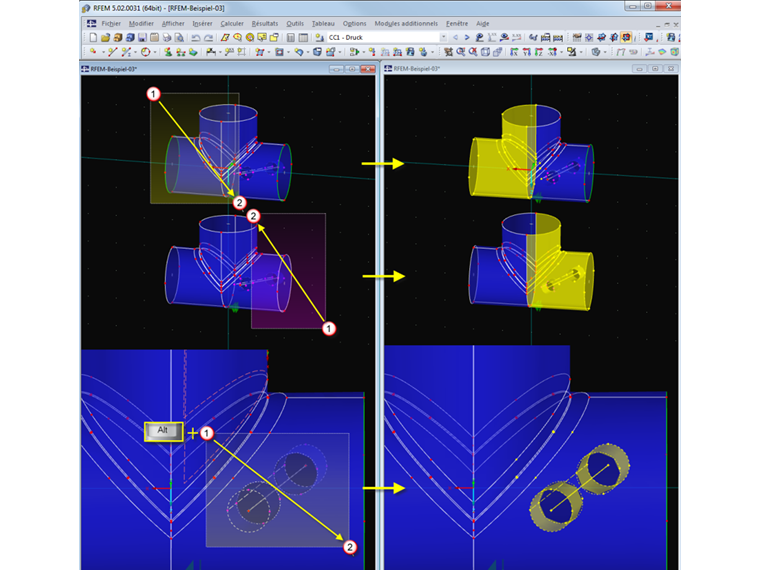Expand the dropdown beside the microscope-like icon
The image size is (760, 570).
581,52
